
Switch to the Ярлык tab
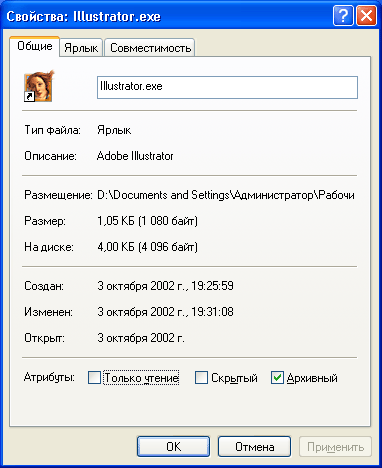(x=81, y=48)
